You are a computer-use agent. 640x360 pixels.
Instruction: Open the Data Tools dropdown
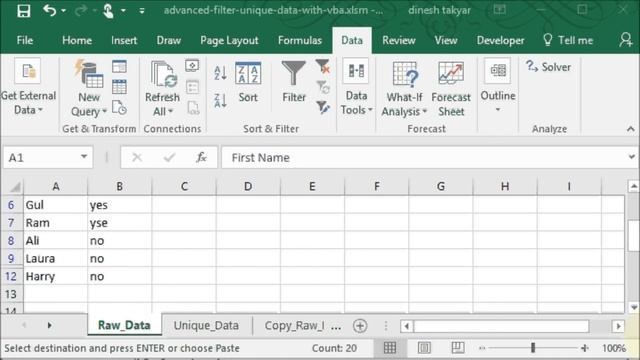pos(356,87)
